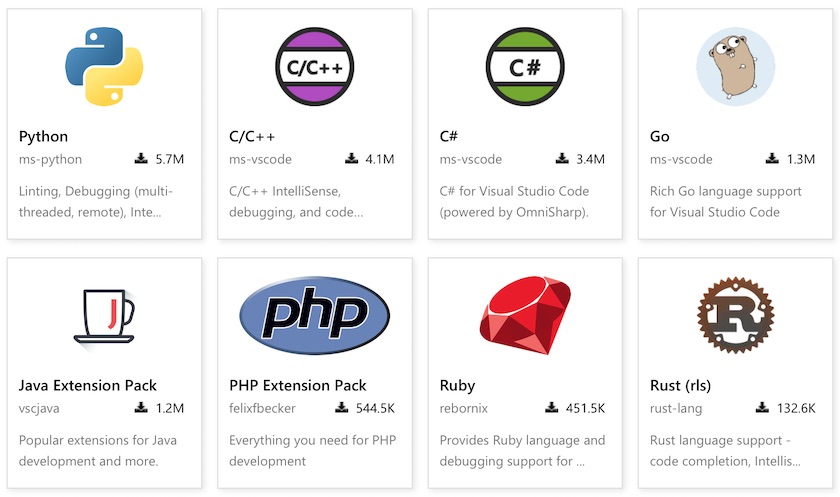Click the rebornix publisher name
Screen dimensions: 840x497
point(464,408)
